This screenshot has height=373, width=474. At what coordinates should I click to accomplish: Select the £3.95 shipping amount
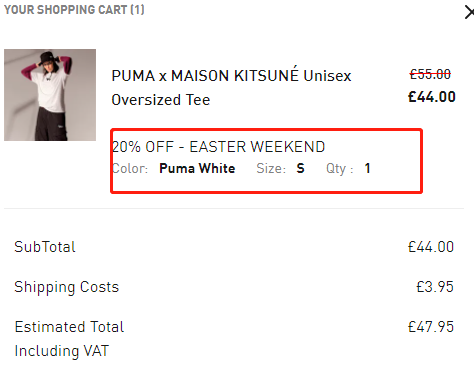(x=435, y=287)
